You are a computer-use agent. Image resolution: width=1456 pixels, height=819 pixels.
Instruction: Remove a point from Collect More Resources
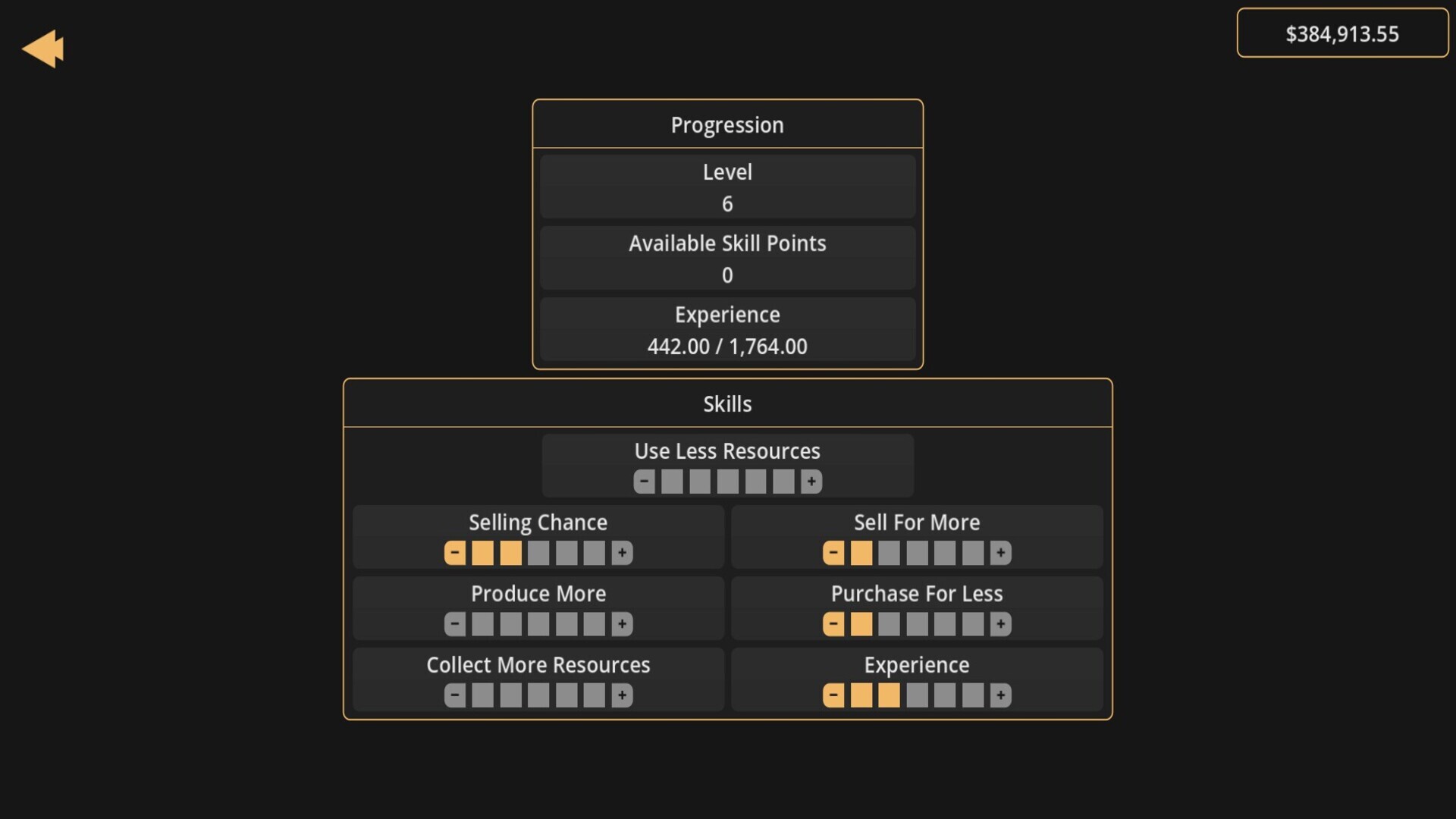tap(454, 695)
